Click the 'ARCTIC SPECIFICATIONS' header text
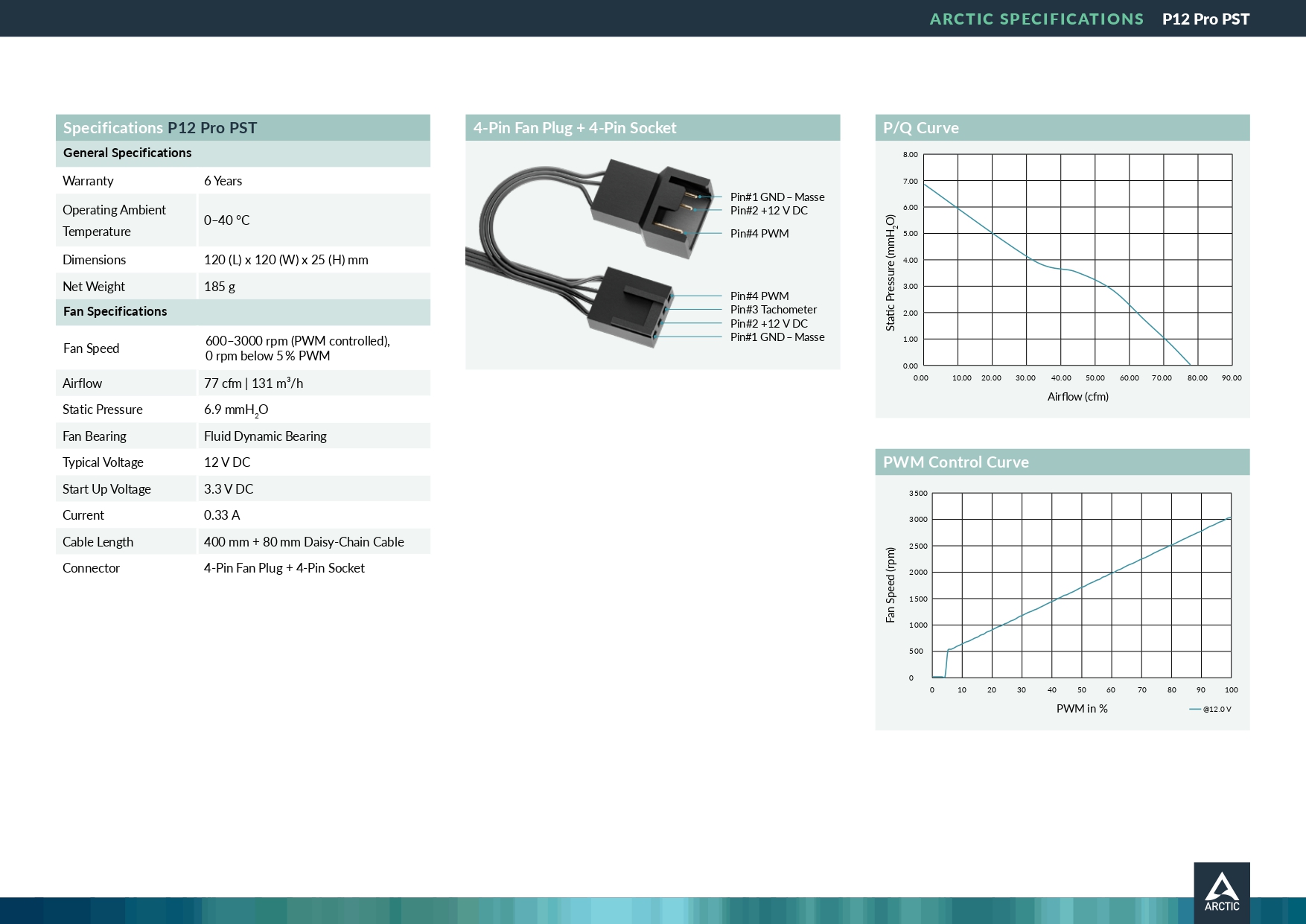 pyautogui.click(x=1036, y=19)
